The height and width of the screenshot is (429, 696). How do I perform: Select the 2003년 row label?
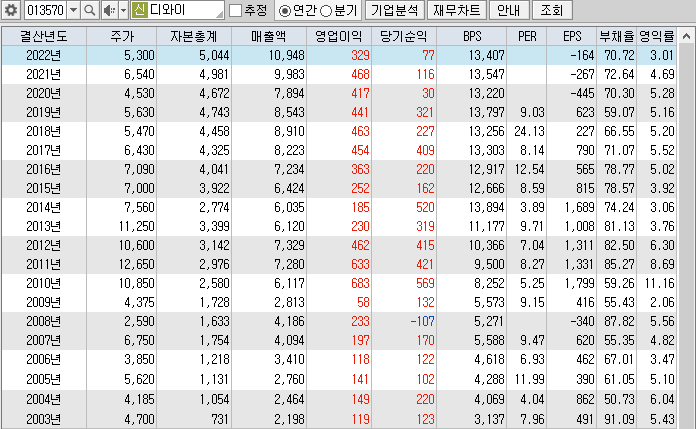[x=44, y=419]
